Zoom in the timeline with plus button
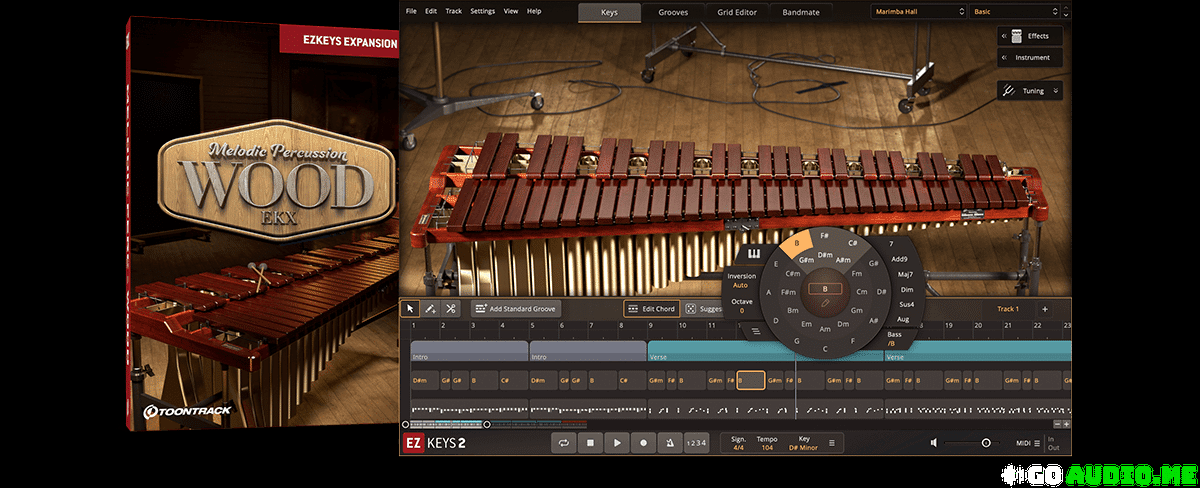This screenshot has width=1200, height=488. 1067,424
